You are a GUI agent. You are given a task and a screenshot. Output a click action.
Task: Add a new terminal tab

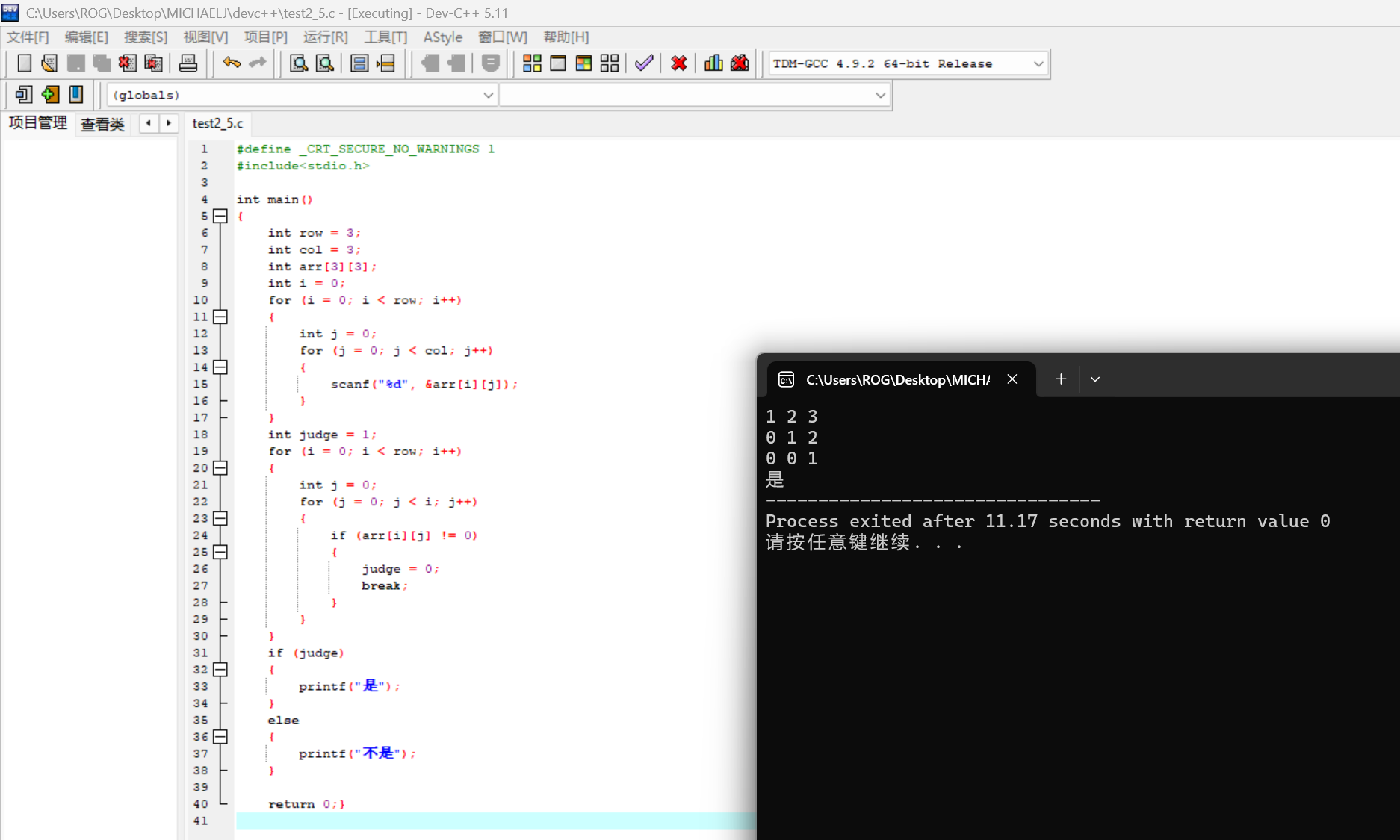[1061, 379]
